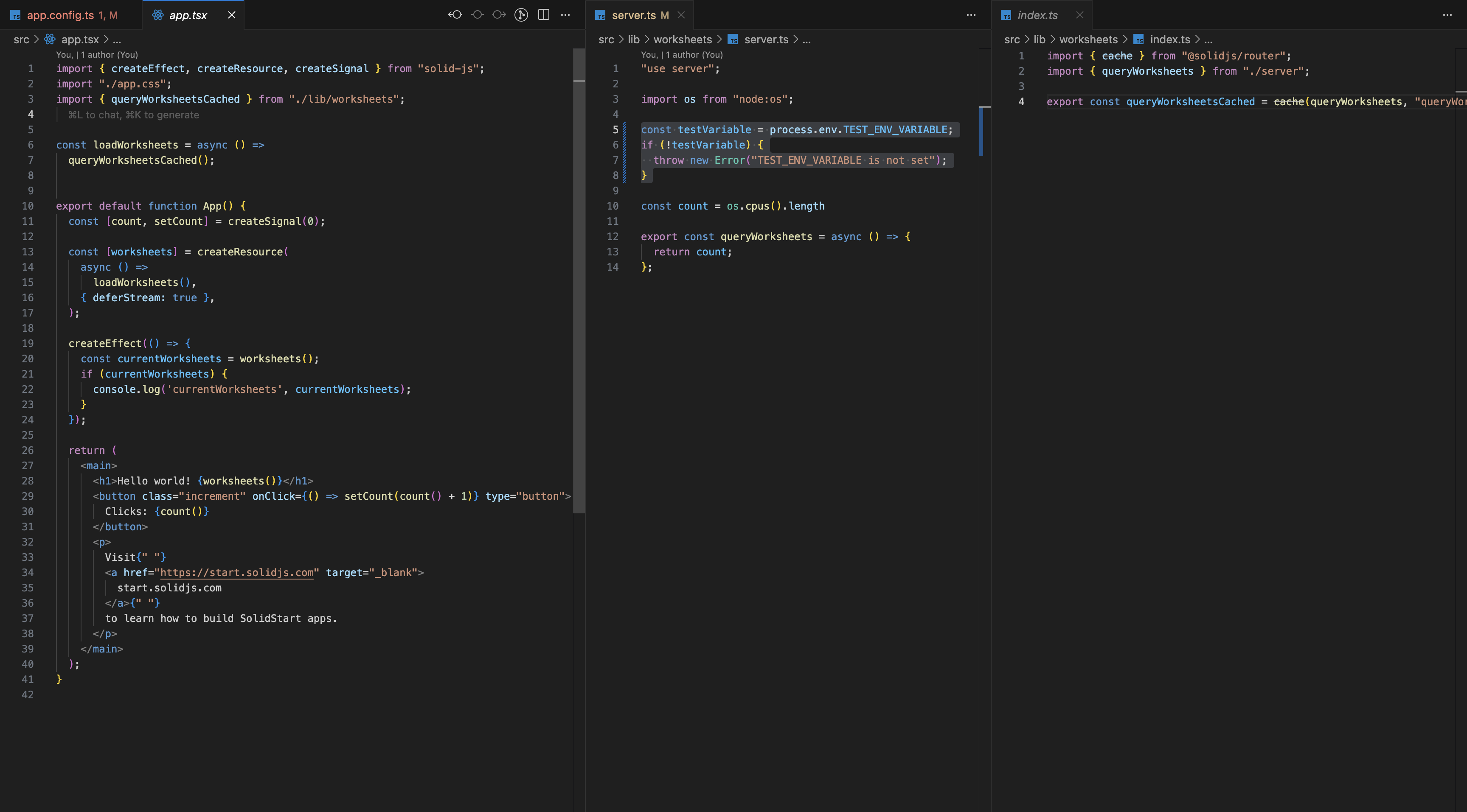Click struck-through 'cache' import in index.ts
The image size is (1467, 812).
tap(1117, 56)
